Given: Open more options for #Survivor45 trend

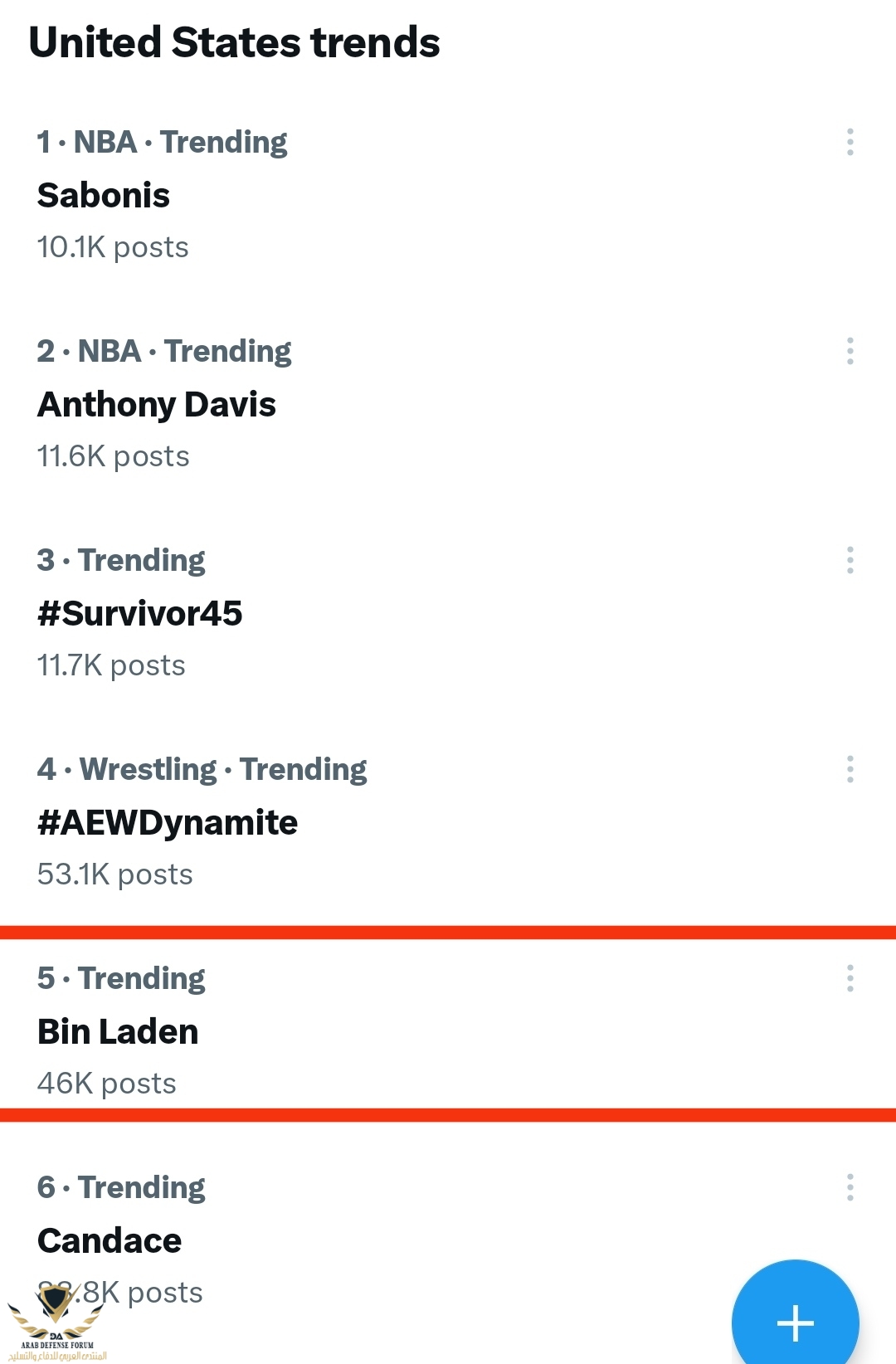Looking at the screenshot, I should click(x=850, y=560).
